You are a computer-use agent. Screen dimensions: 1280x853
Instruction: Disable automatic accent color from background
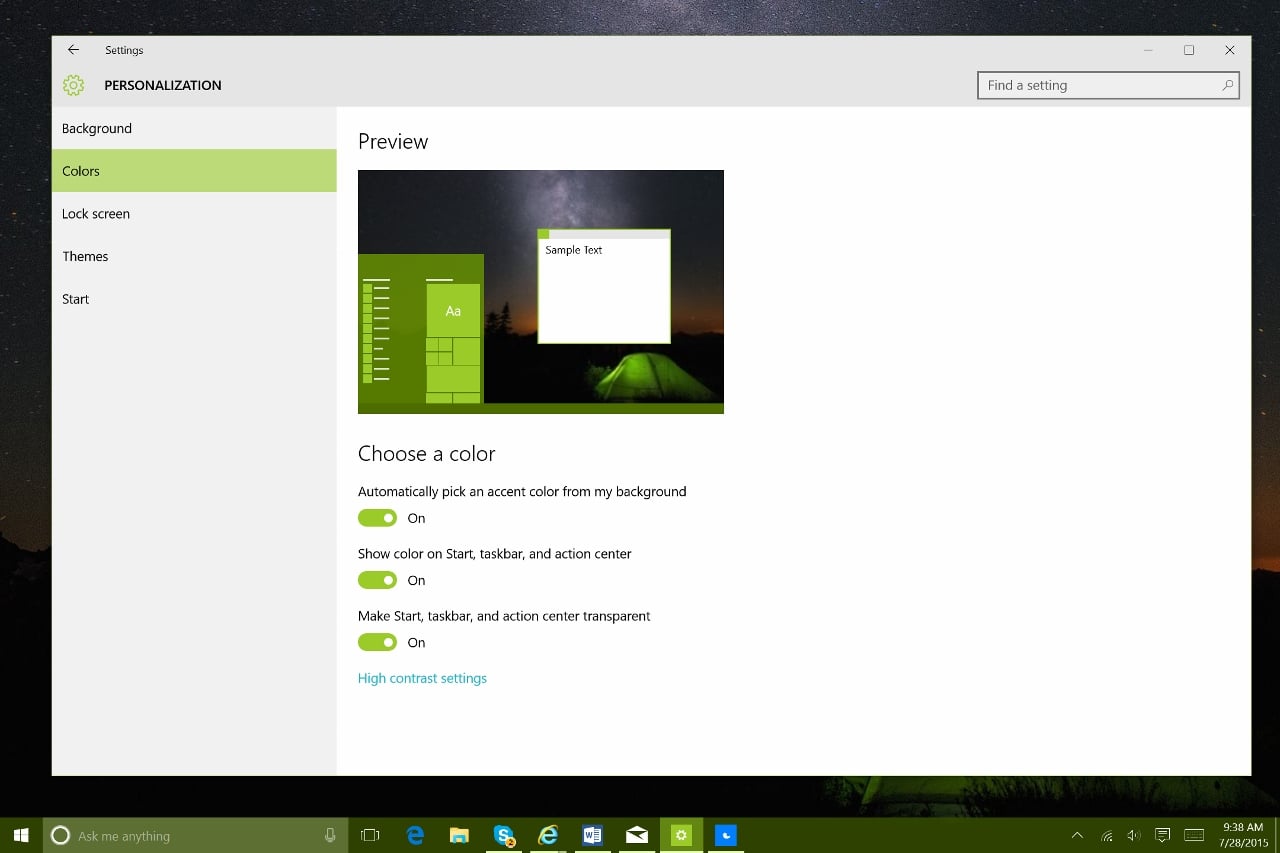click(377, 517)
